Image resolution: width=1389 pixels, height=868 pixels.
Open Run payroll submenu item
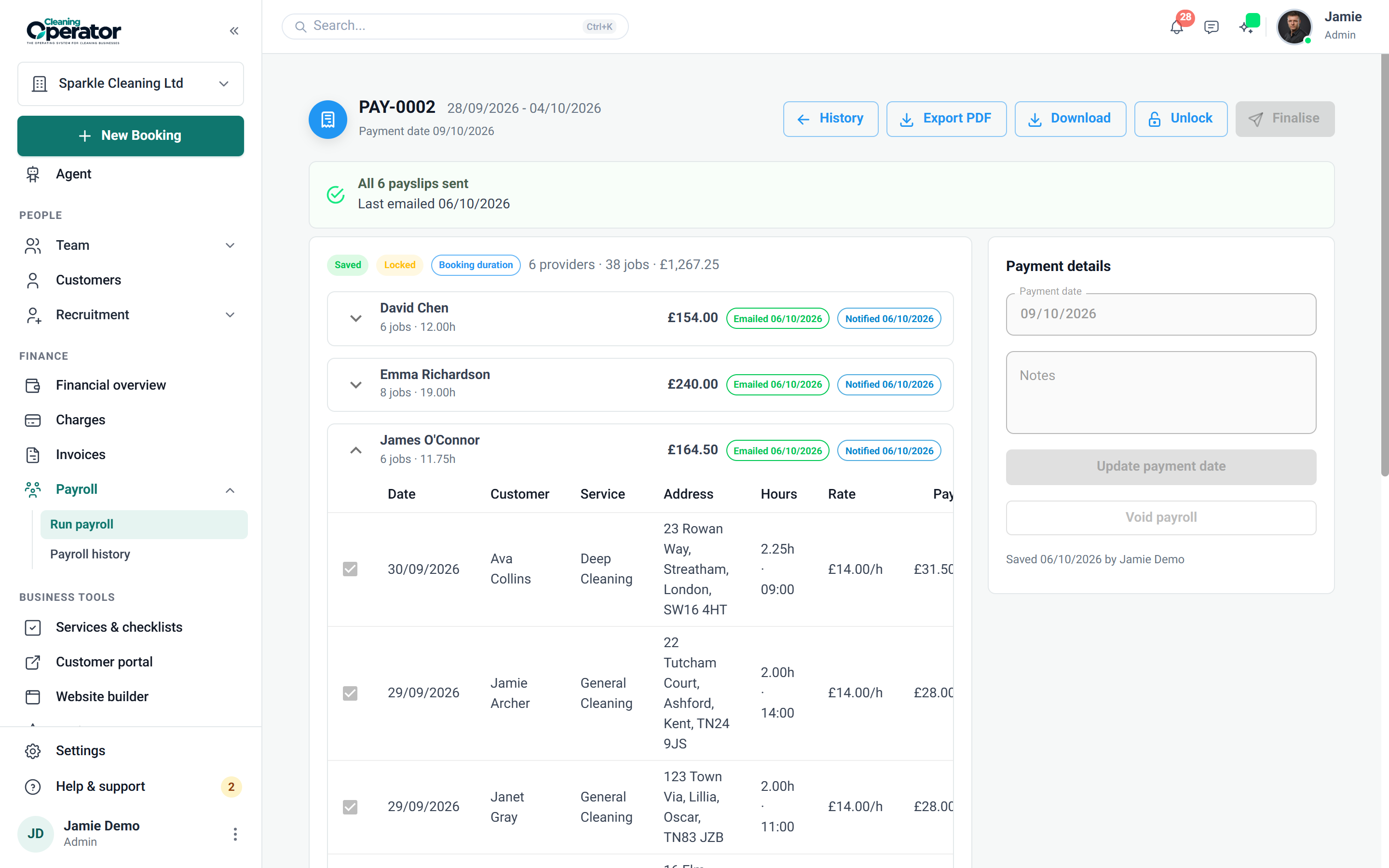point(144,525)
